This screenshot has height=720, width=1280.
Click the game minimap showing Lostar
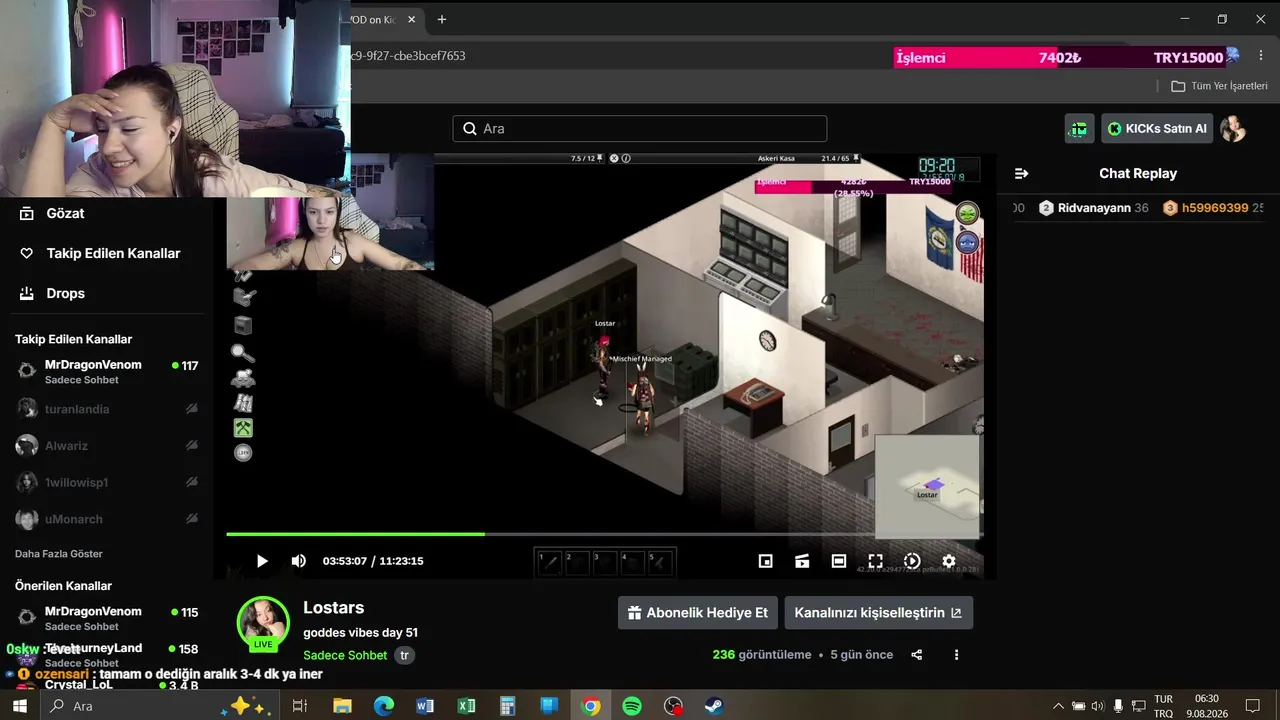click(927, 486)
